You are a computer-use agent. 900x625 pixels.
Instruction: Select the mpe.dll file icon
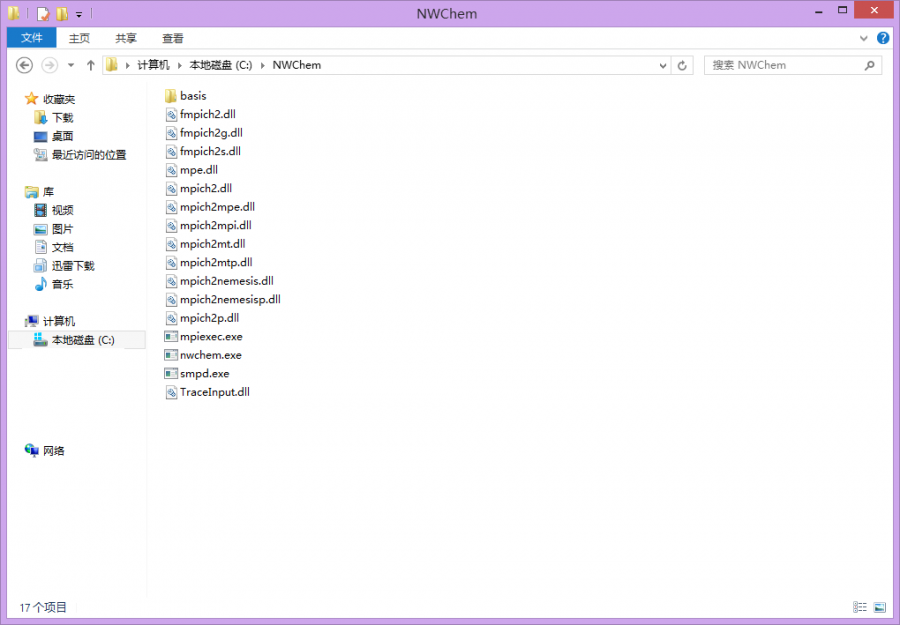click(x=171, y=170)
